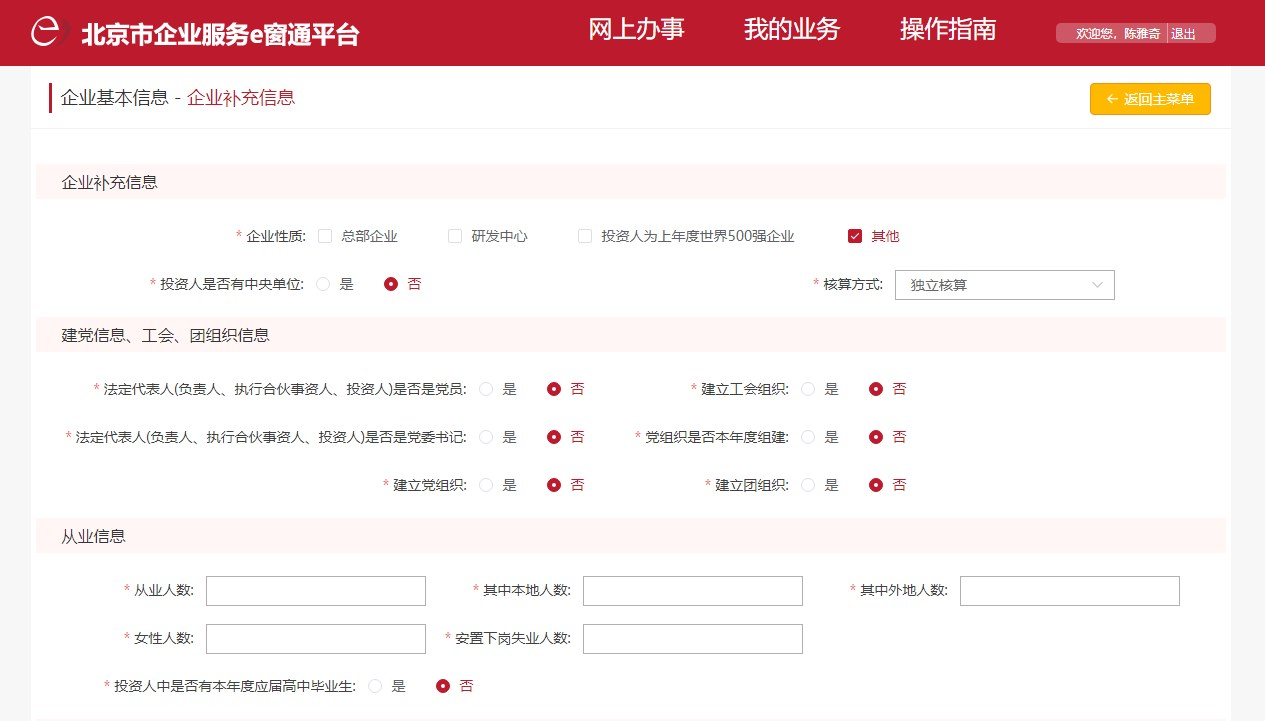Open the 我的业务 menu
The image size is (1265, 721).
click(x=791, y=30)
